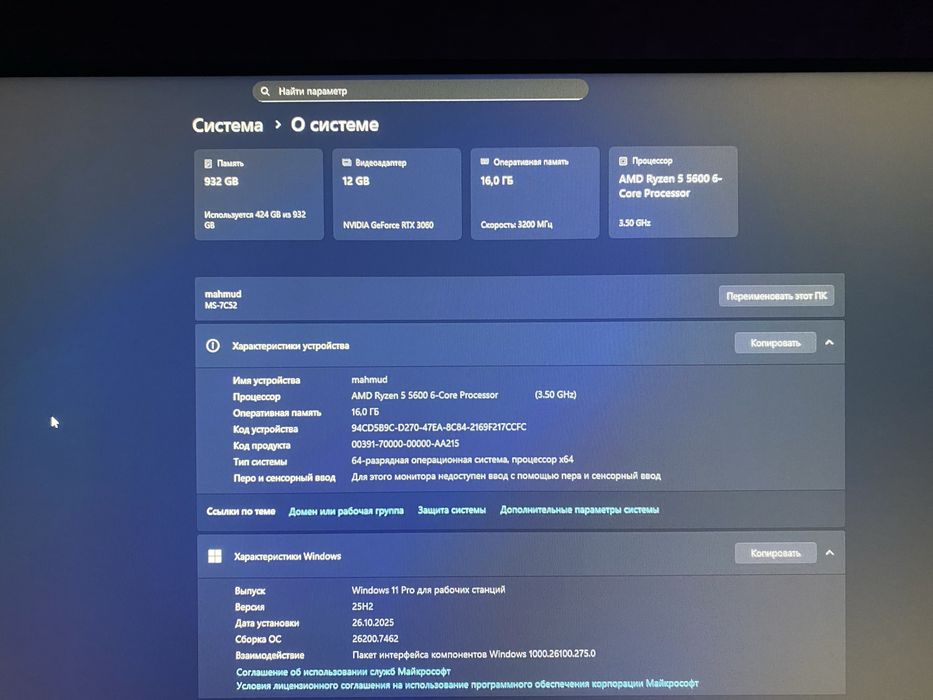Click the RAM icon on the Оперативная память card
This screenshot has height=700, width=933.
485,161
